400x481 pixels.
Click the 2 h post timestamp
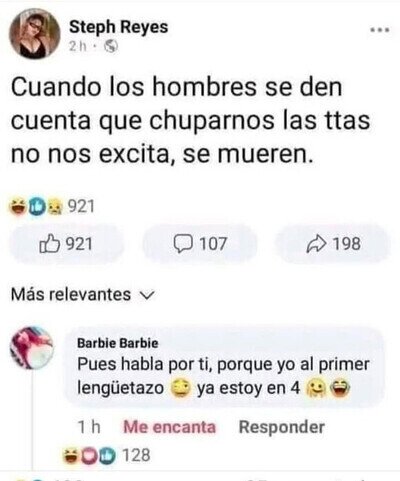pos(78,47)
